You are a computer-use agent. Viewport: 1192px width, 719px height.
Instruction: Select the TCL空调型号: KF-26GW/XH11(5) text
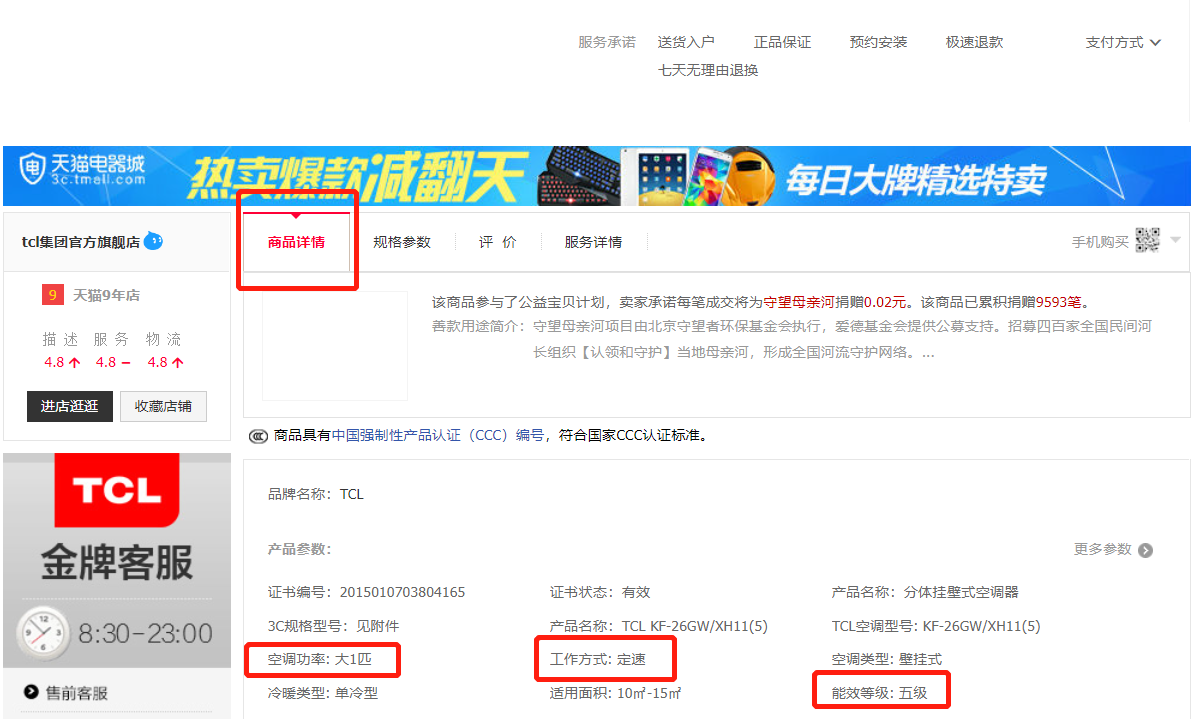pyautogui.click(x=936, y=626)
